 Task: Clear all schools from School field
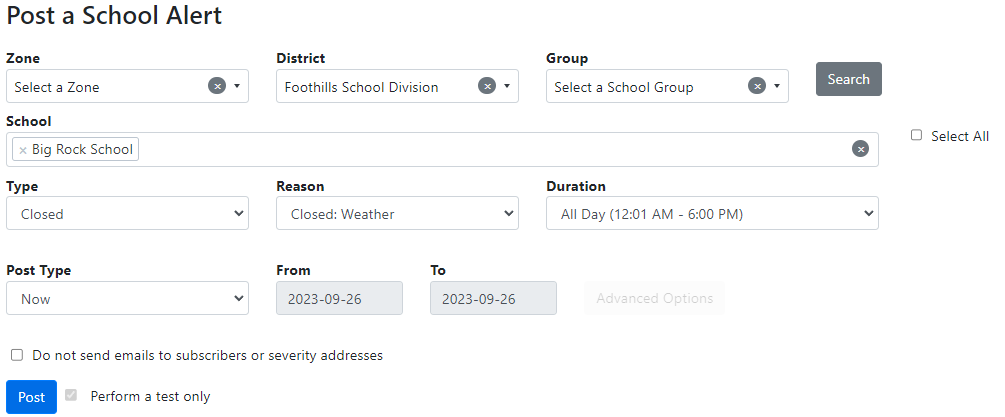(x=860, y=149)
